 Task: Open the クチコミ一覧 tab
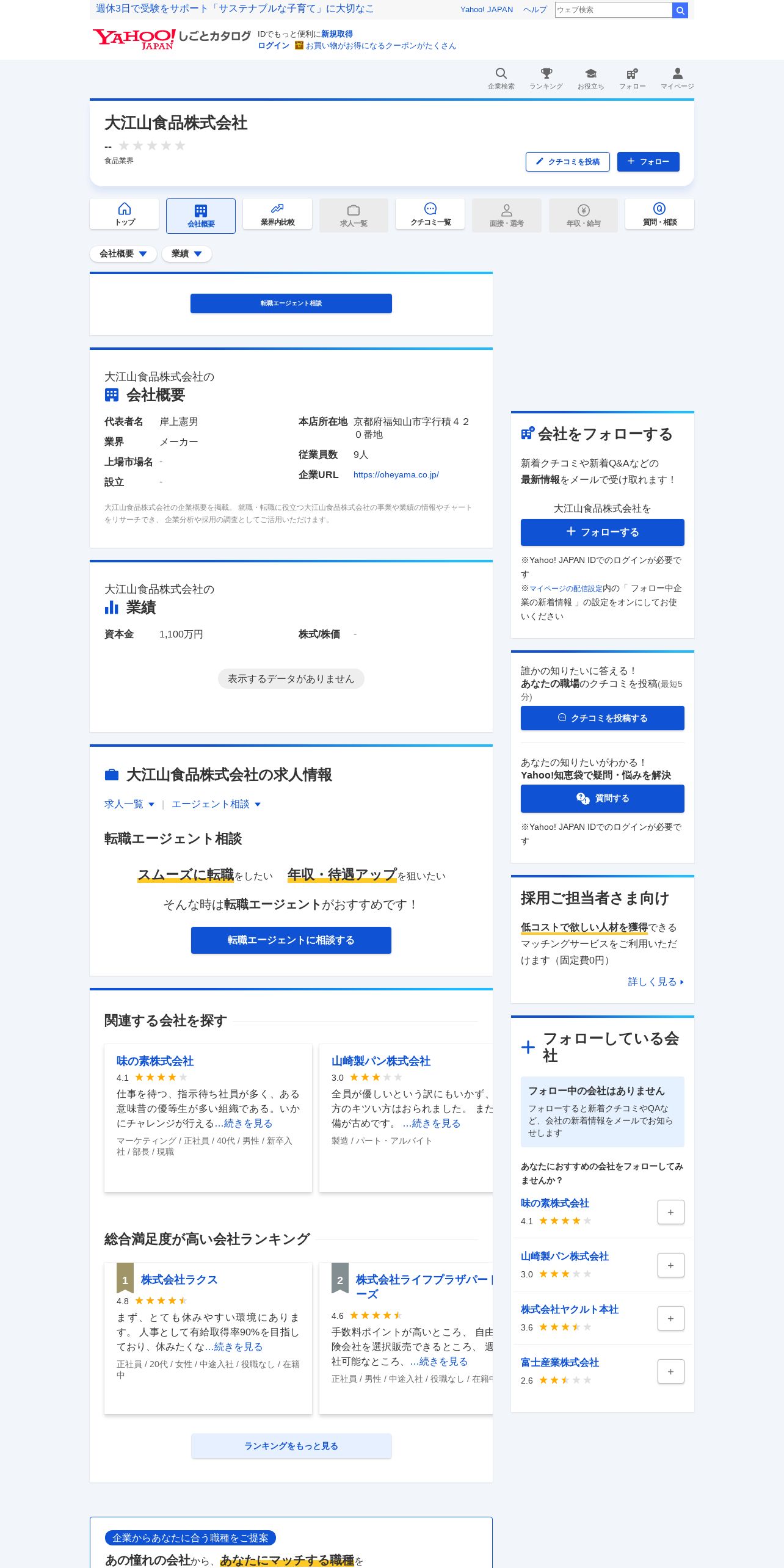[430, 214]
